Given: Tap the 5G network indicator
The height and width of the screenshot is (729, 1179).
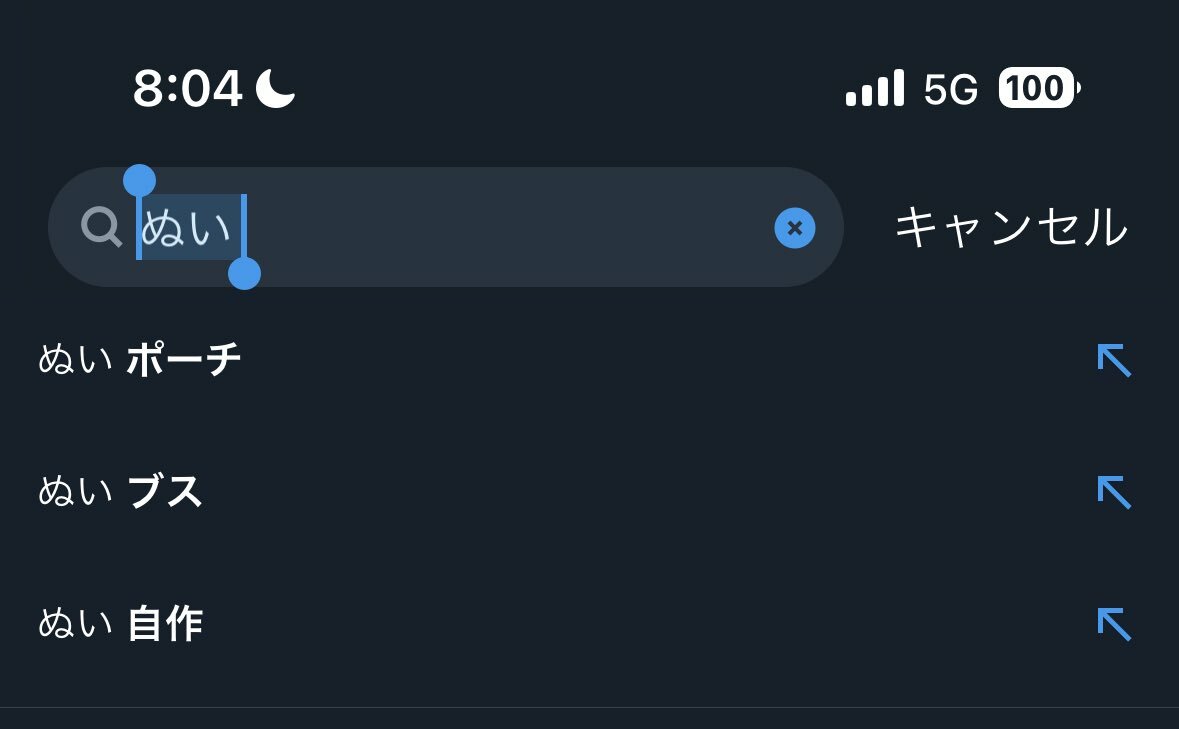Looking at the screenshot, I should click(950, 89).
